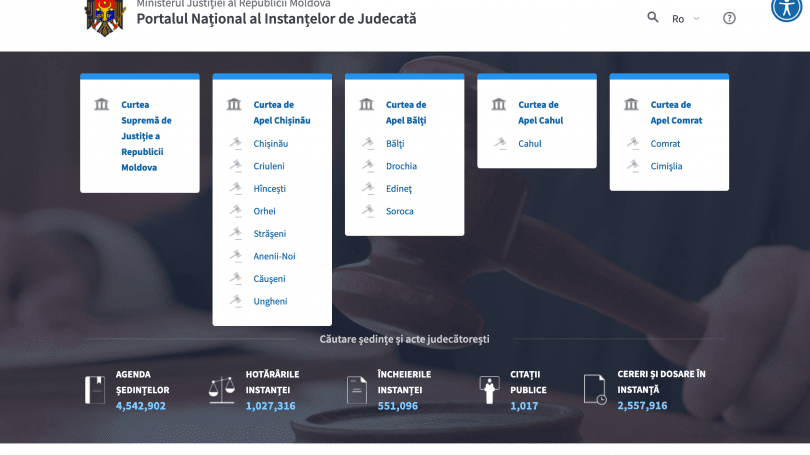The height and width of the screenshot is (455, 810).
Task: Click the file clock icon for Cereri și dosare
Action: coord(595,389)
